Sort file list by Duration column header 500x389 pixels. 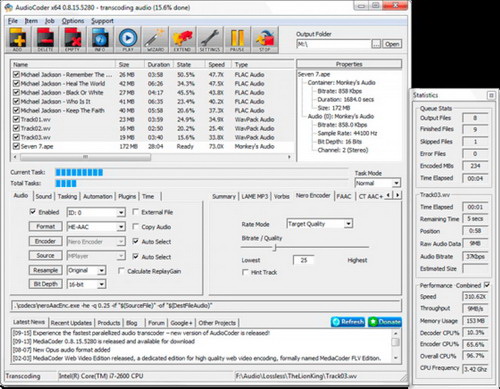159,64
